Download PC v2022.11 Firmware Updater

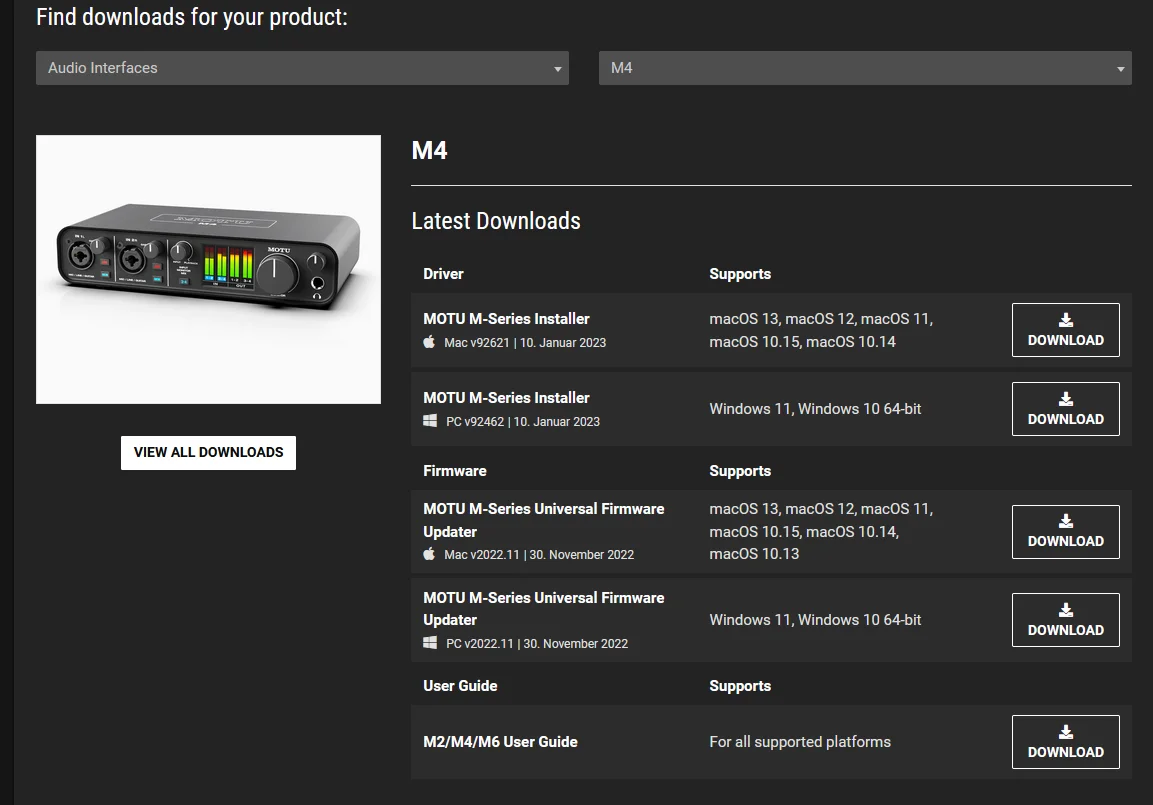coord(1065,620)
